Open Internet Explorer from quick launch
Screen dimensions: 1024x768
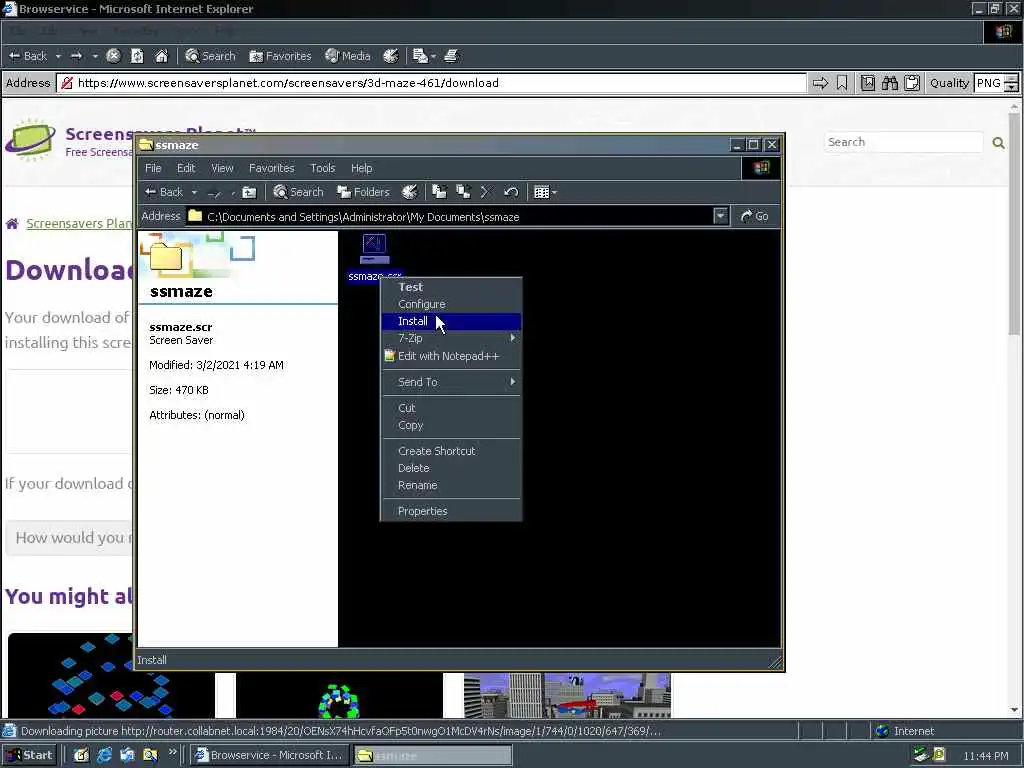tap(104, 755)
